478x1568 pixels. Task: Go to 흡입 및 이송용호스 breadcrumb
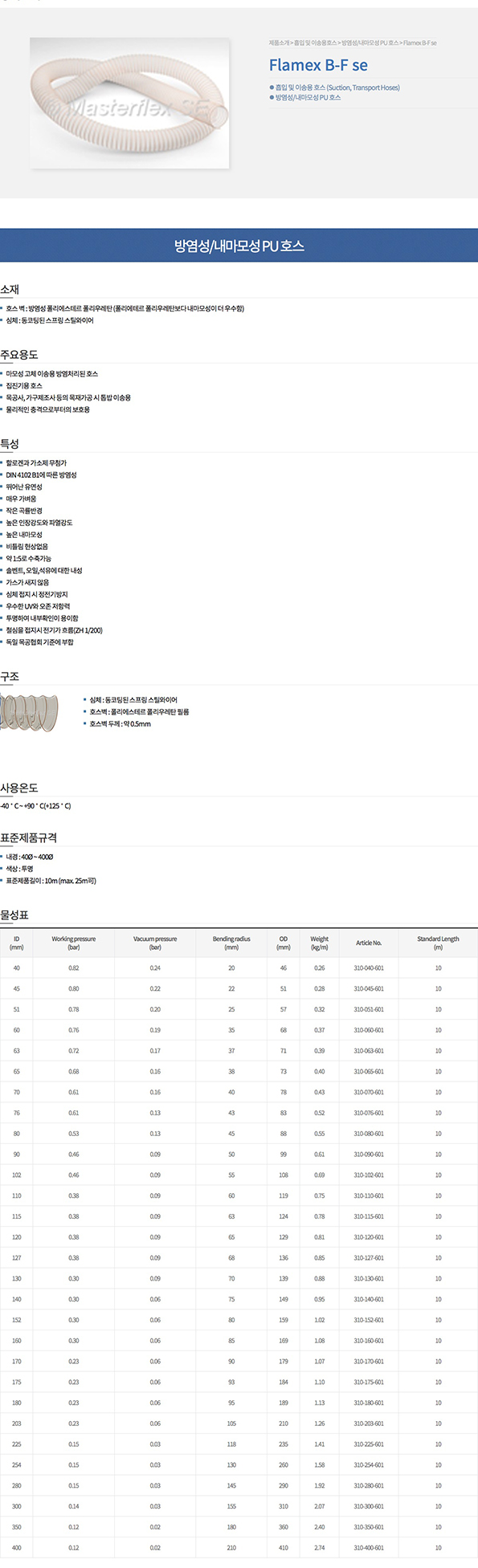[316, 43]
